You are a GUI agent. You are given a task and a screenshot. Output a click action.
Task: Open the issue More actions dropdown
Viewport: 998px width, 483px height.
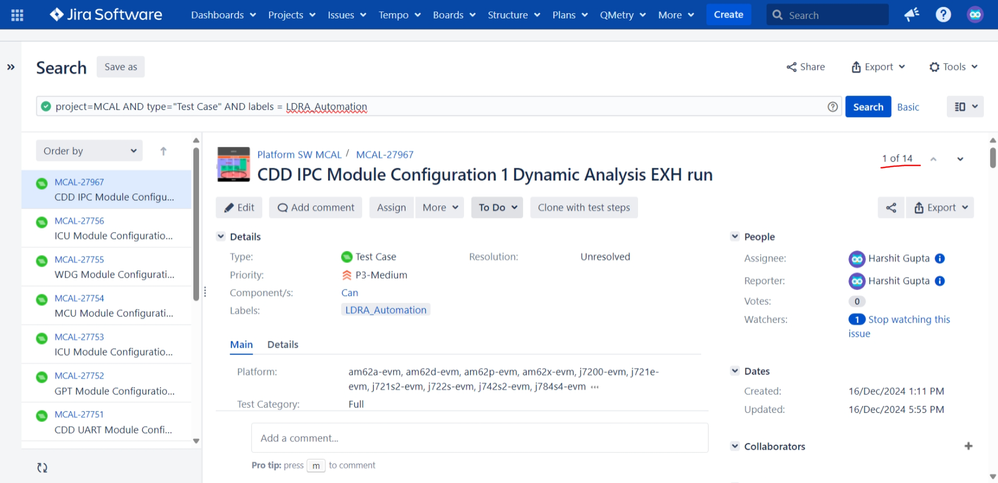440,207
